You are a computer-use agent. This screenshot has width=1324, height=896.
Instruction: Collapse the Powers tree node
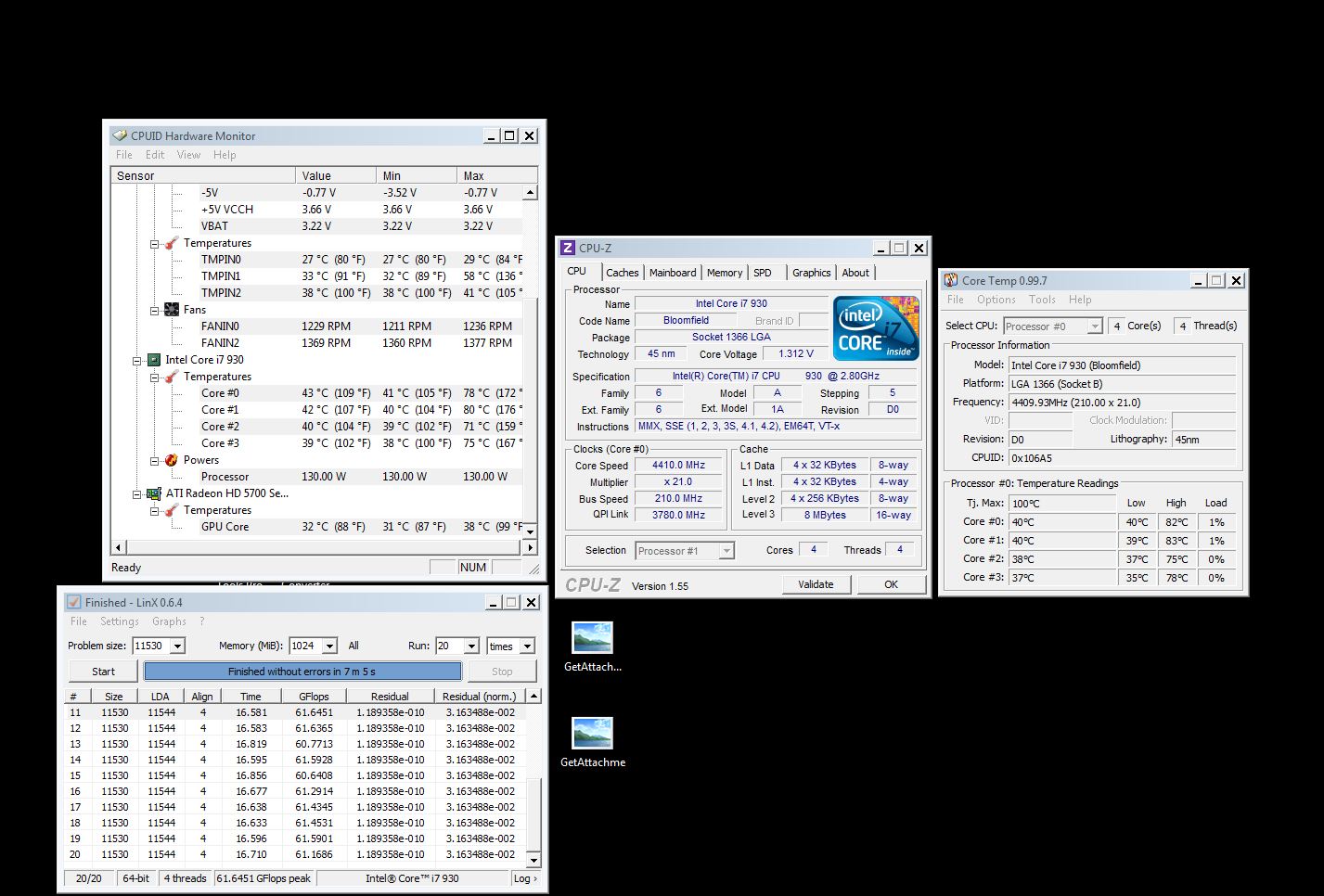coord(154,460)
